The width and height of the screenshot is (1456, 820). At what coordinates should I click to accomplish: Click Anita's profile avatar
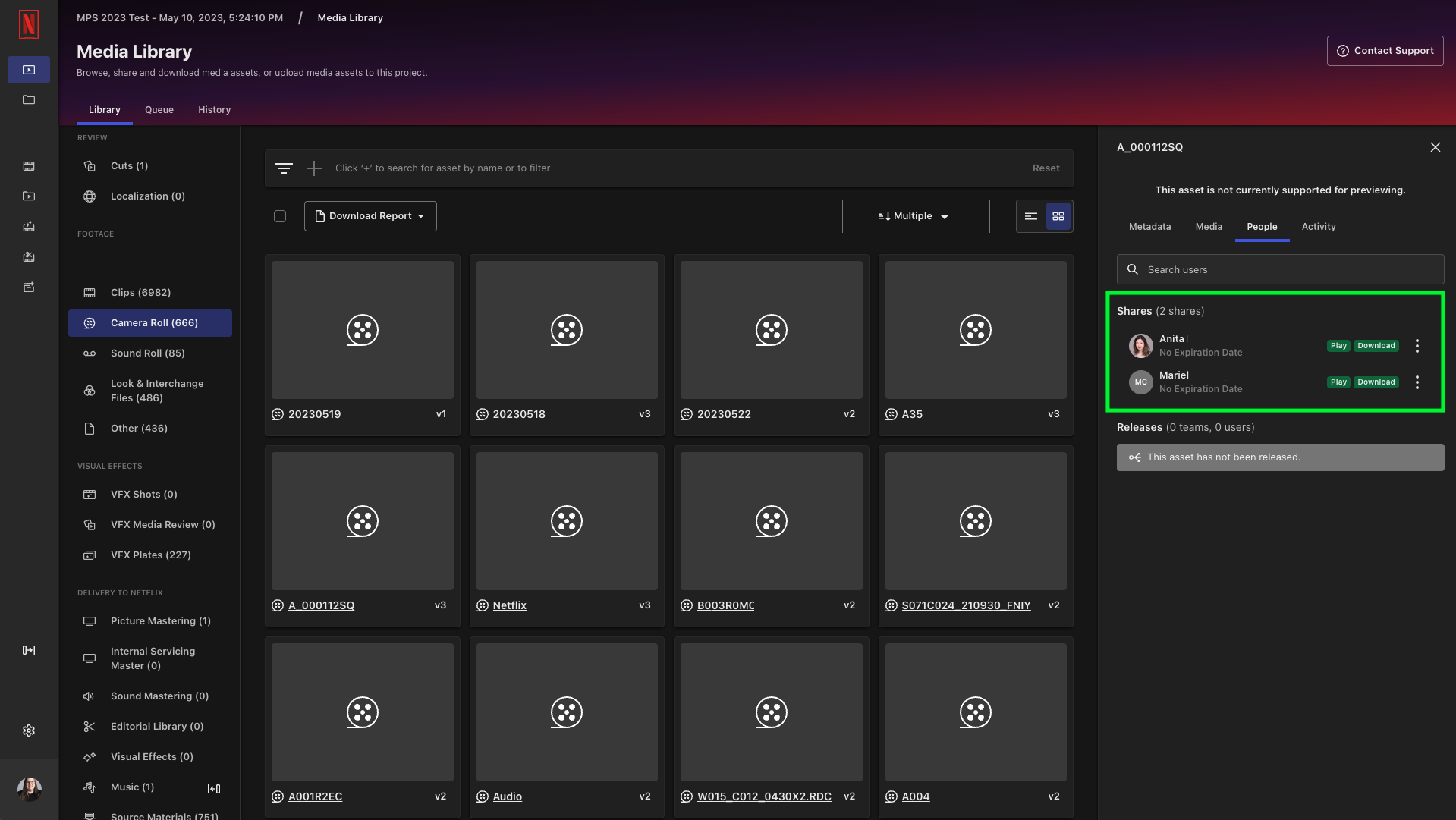click(x=1140, y=346)
